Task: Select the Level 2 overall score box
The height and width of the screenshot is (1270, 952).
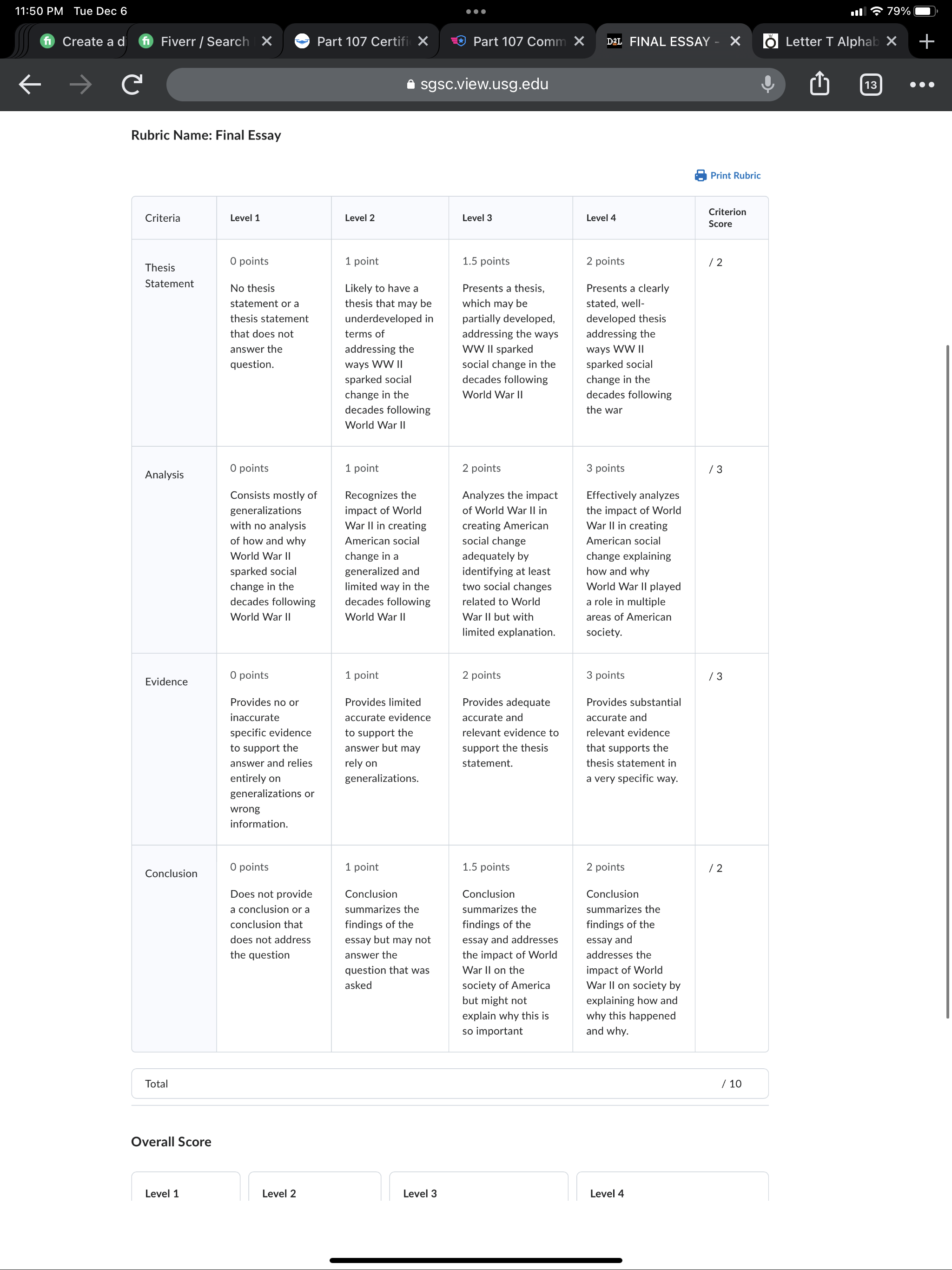Action: point(315,1186)
